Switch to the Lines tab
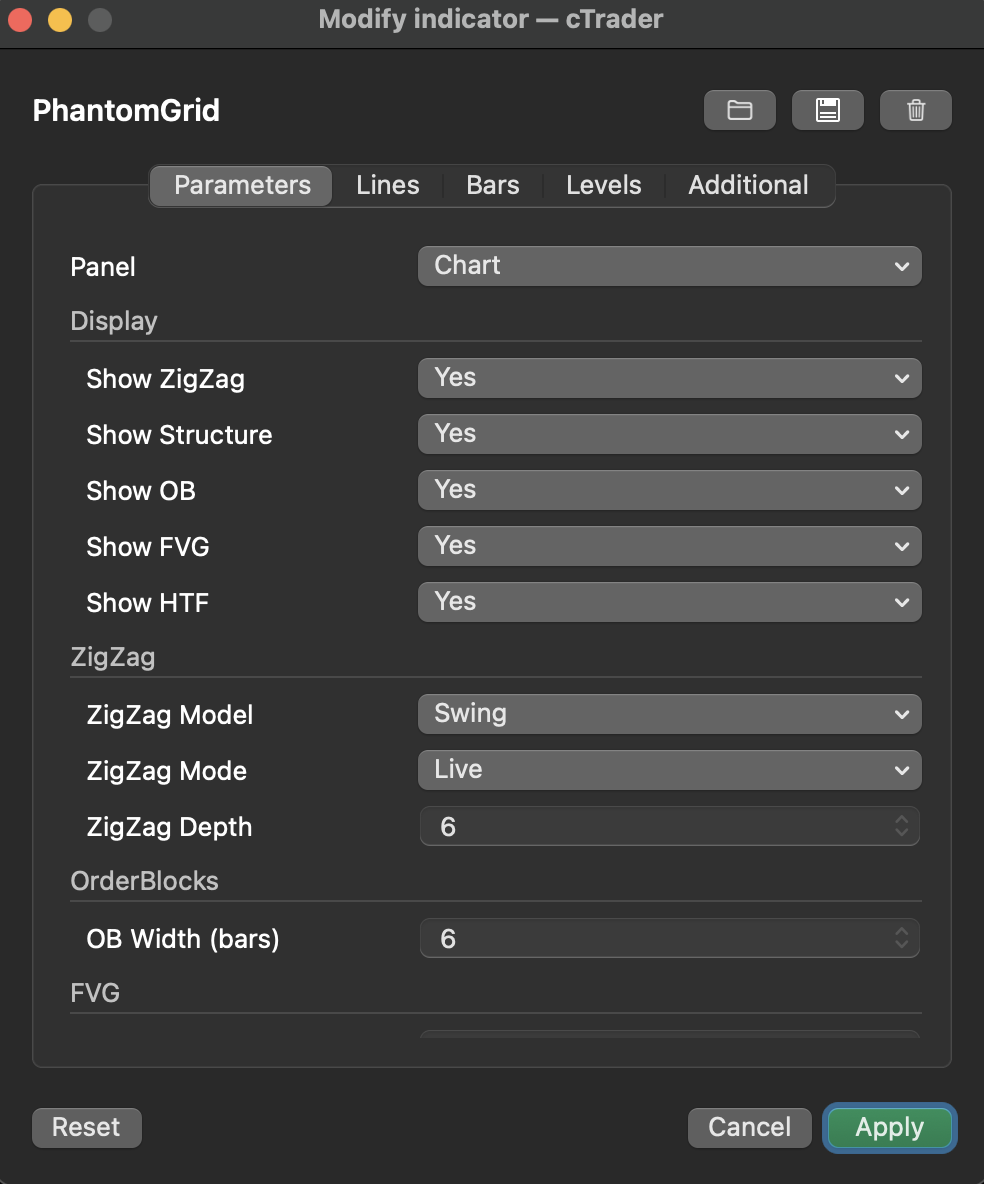Image resolution: width=984 pixels, height=1184 pixels. [387, 185]
